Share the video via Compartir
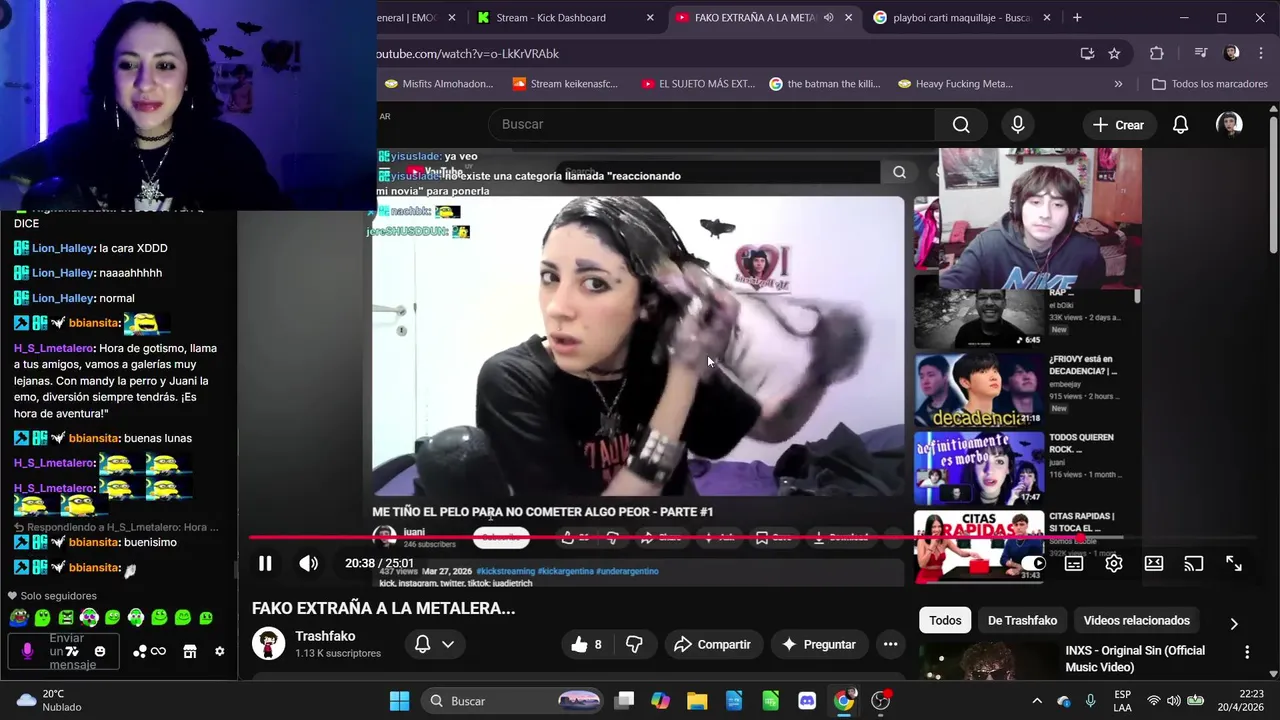The image size is (1280, 720). point(712,645)
